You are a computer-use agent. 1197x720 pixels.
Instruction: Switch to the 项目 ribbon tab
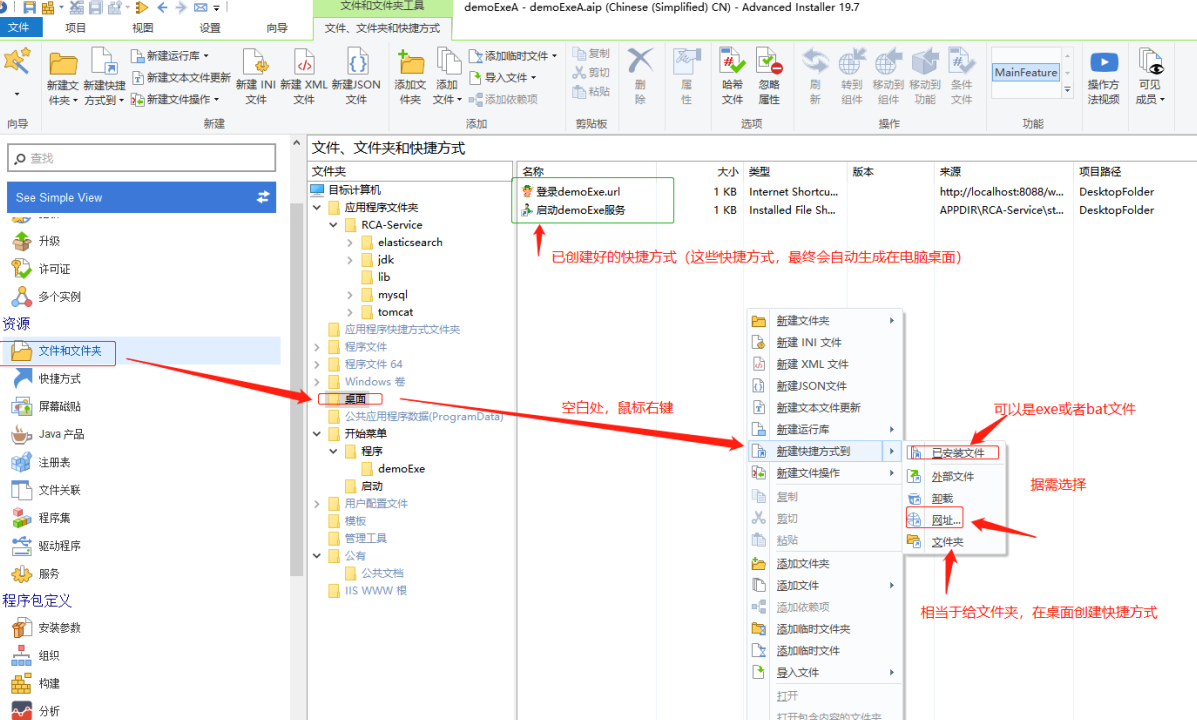coord(76,27)
